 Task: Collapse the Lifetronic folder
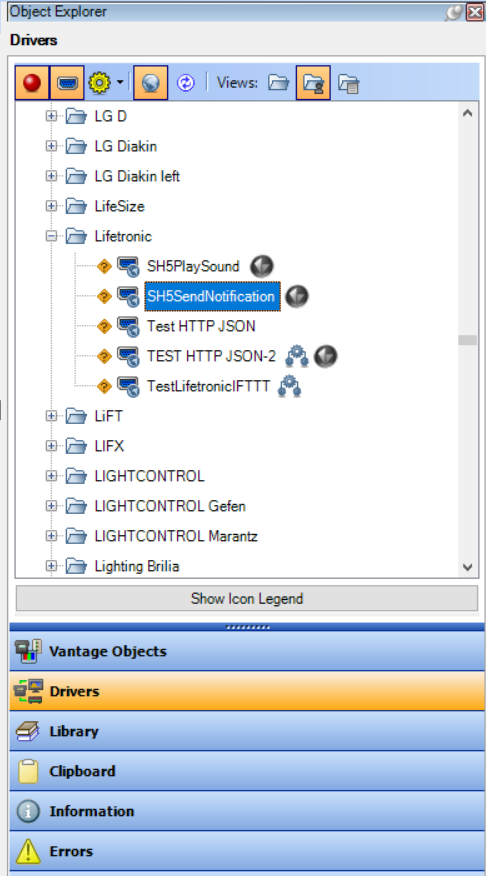[51, 236]
